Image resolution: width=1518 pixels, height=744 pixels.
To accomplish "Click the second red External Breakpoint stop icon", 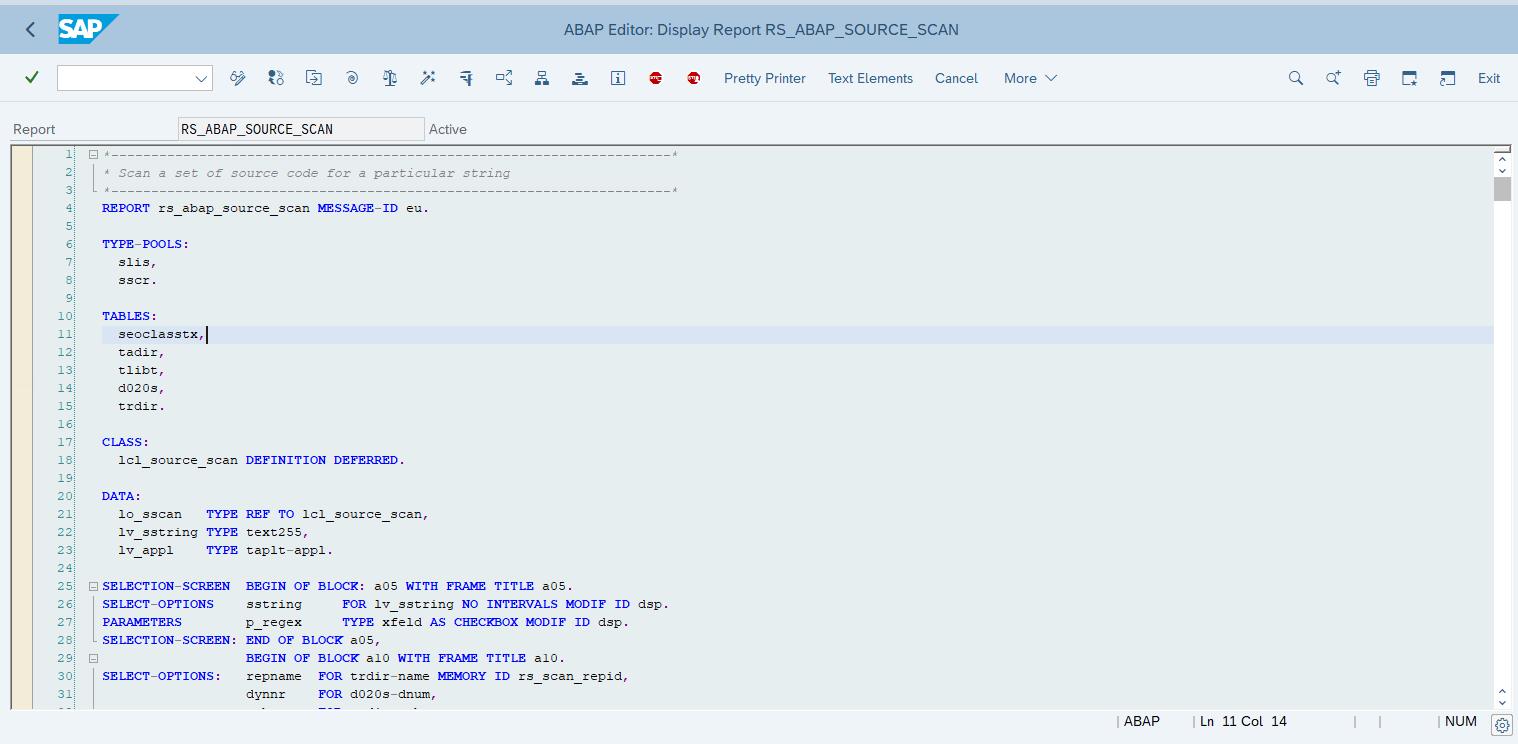I will coord(694,78).
